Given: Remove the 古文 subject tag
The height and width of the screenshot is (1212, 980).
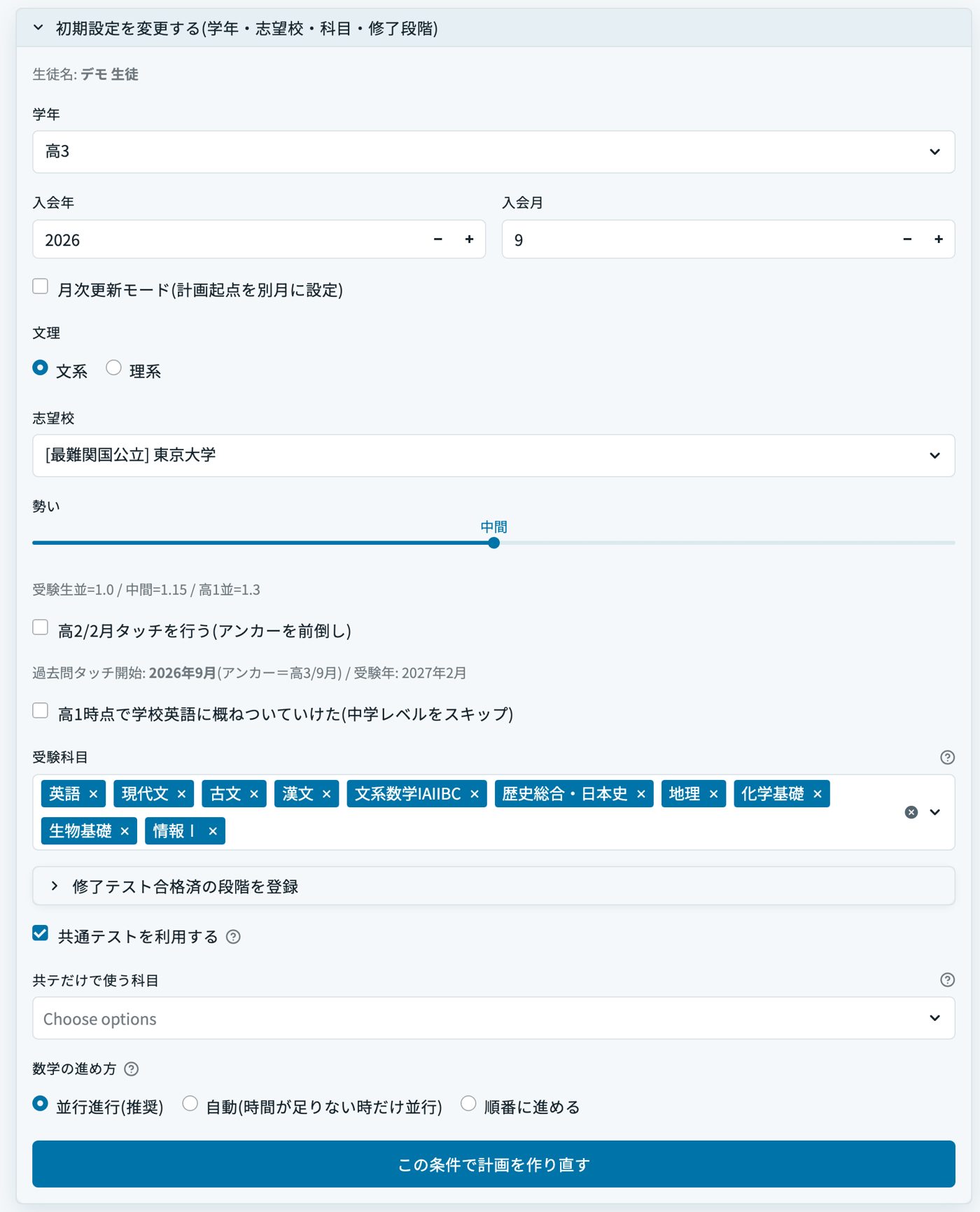Looking at the screenshot, I should (254, 794).
